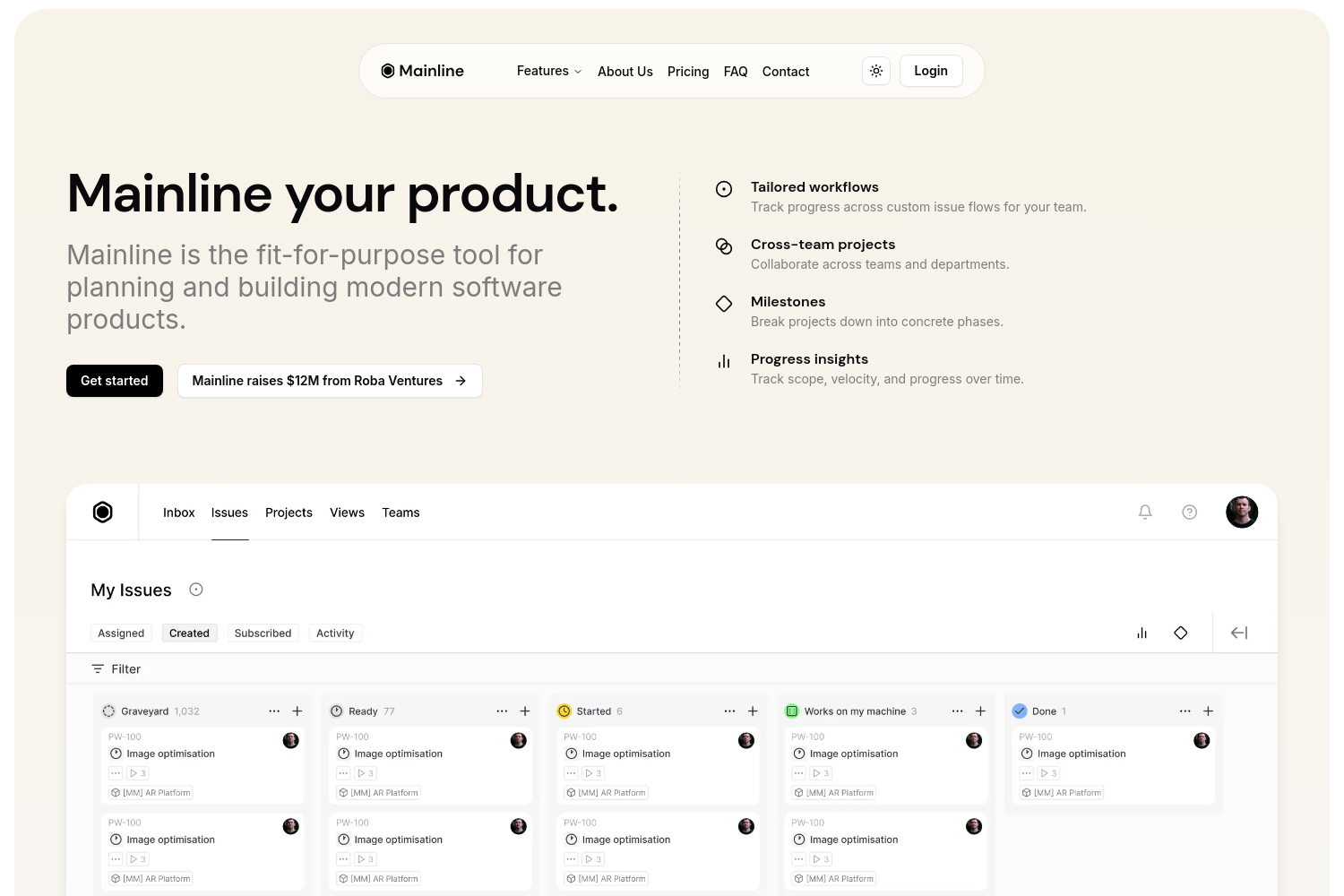This screenshot has width=1344, height=896.
Task: Collapse the right panel with the arrow icon
Action: point(1238,633)
